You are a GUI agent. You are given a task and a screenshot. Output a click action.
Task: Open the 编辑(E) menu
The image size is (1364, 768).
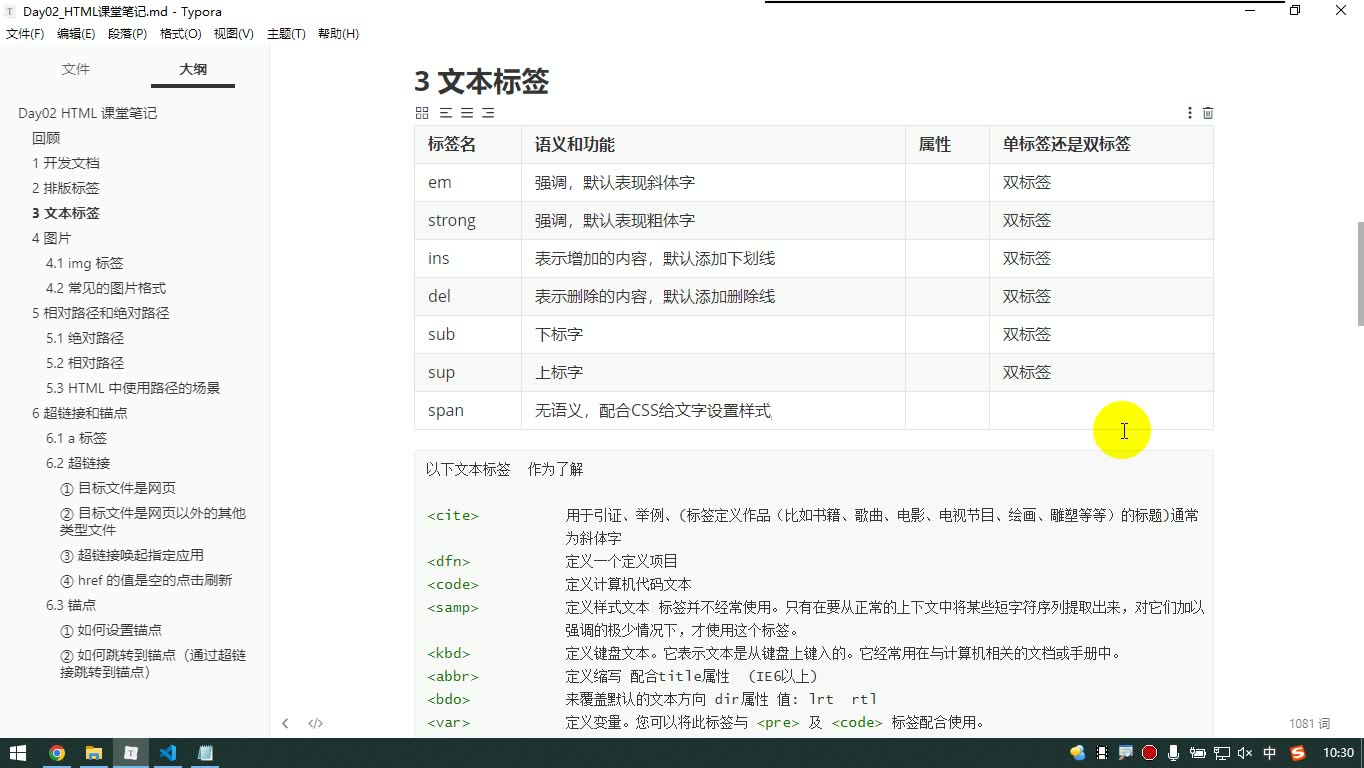coord(76,34)
